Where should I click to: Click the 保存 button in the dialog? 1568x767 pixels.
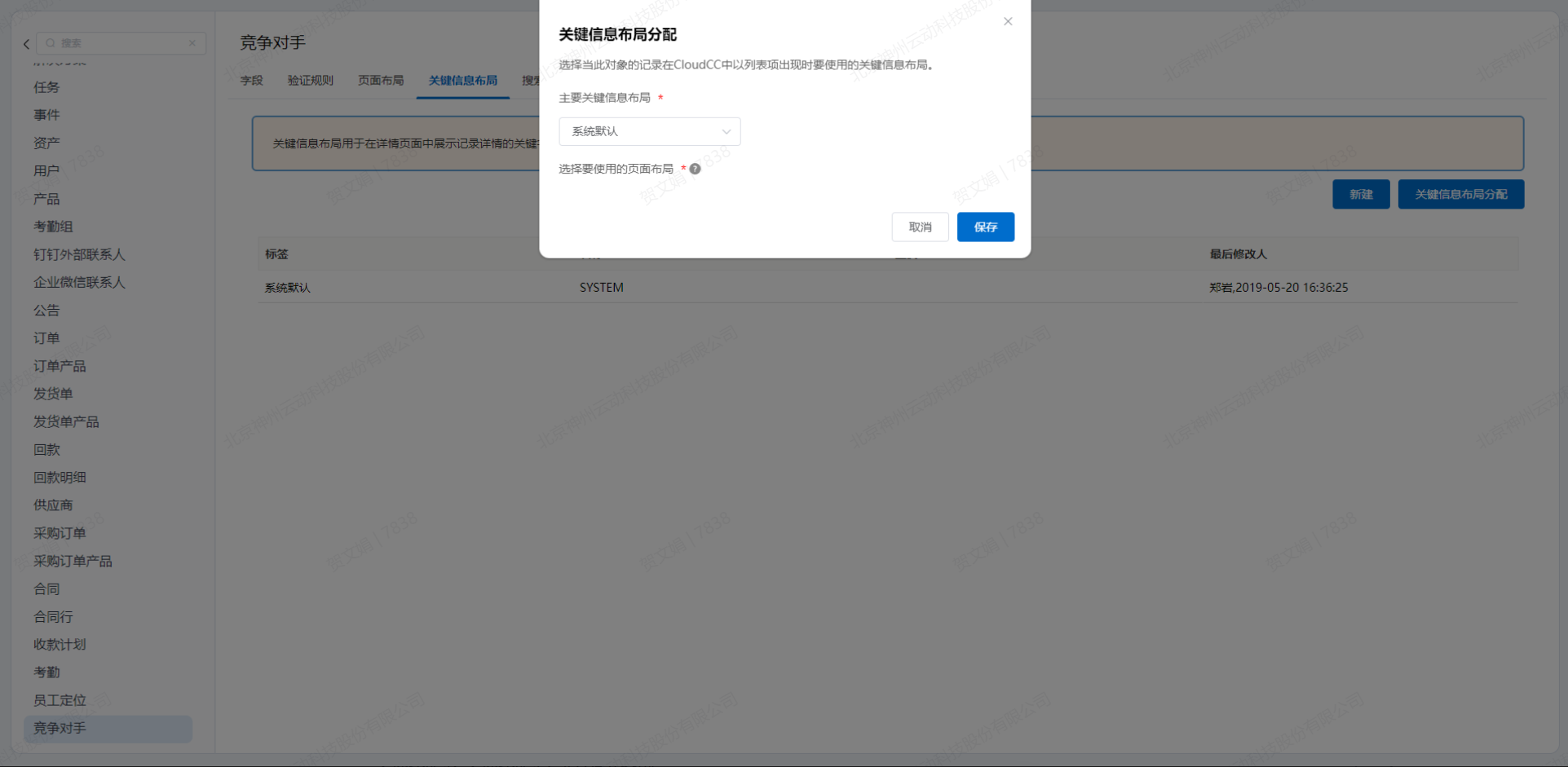click(x=985, y=227)
